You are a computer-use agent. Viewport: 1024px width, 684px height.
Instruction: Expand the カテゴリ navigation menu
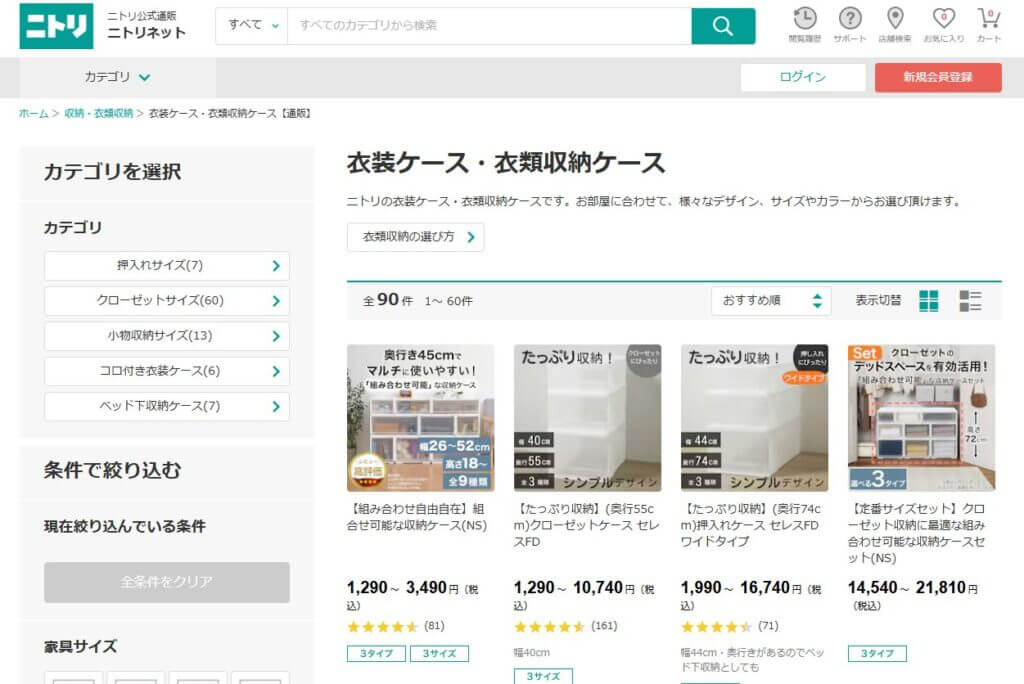[116, 76]
